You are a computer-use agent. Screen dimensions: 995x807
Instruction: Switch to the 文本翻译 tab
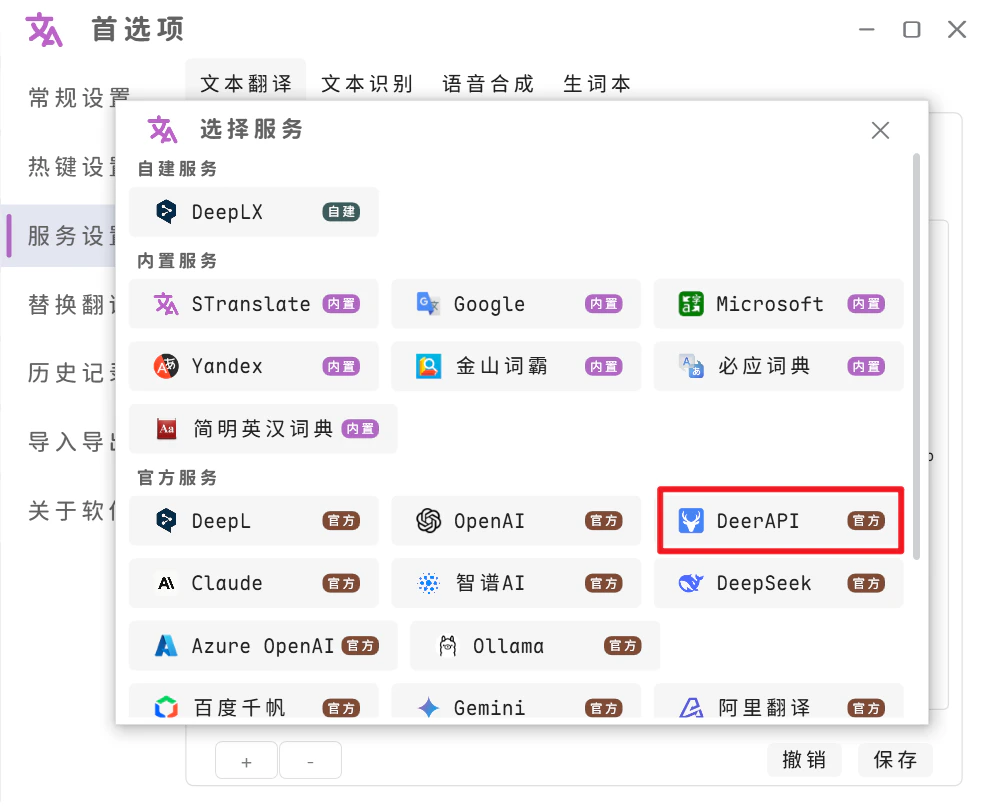click(x=246, y=83)
